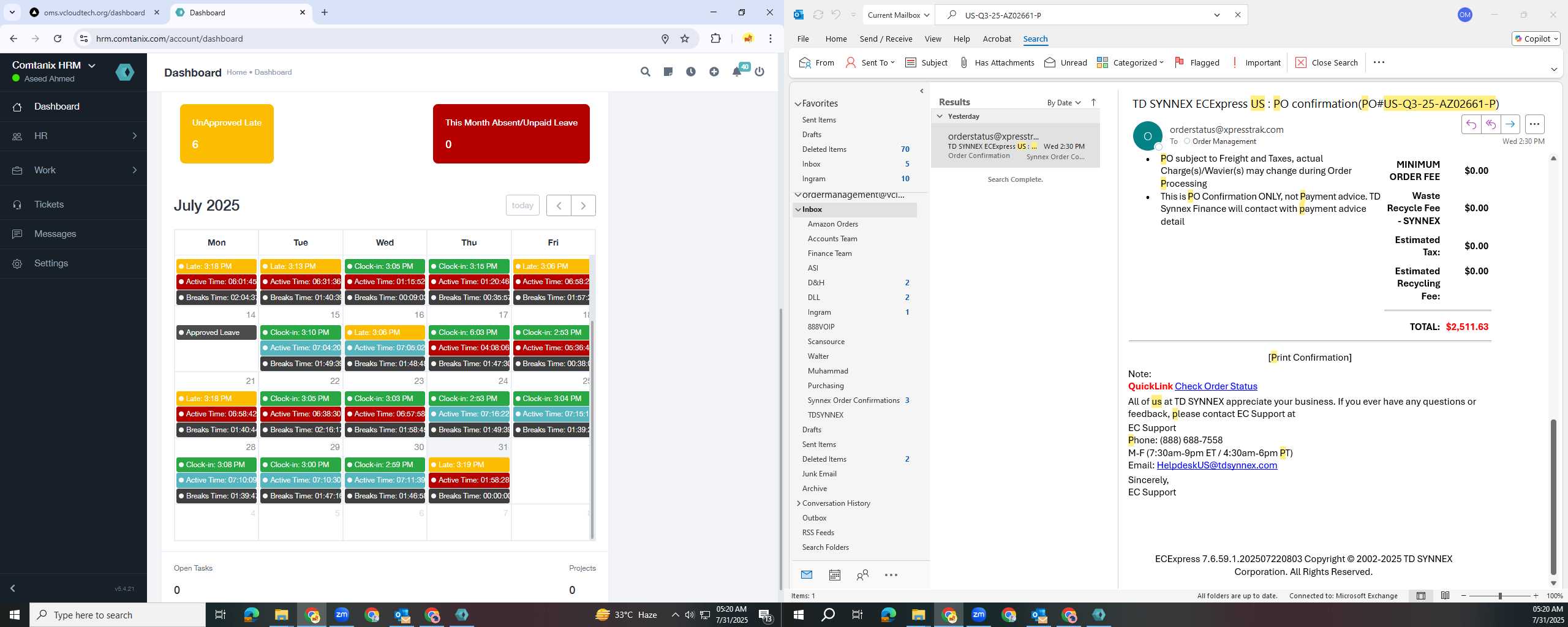The width and height of the screenshot is (1568, 627).
Task: Open Windows Start menu on left taskbar
Action: click(x=15, y=615)
